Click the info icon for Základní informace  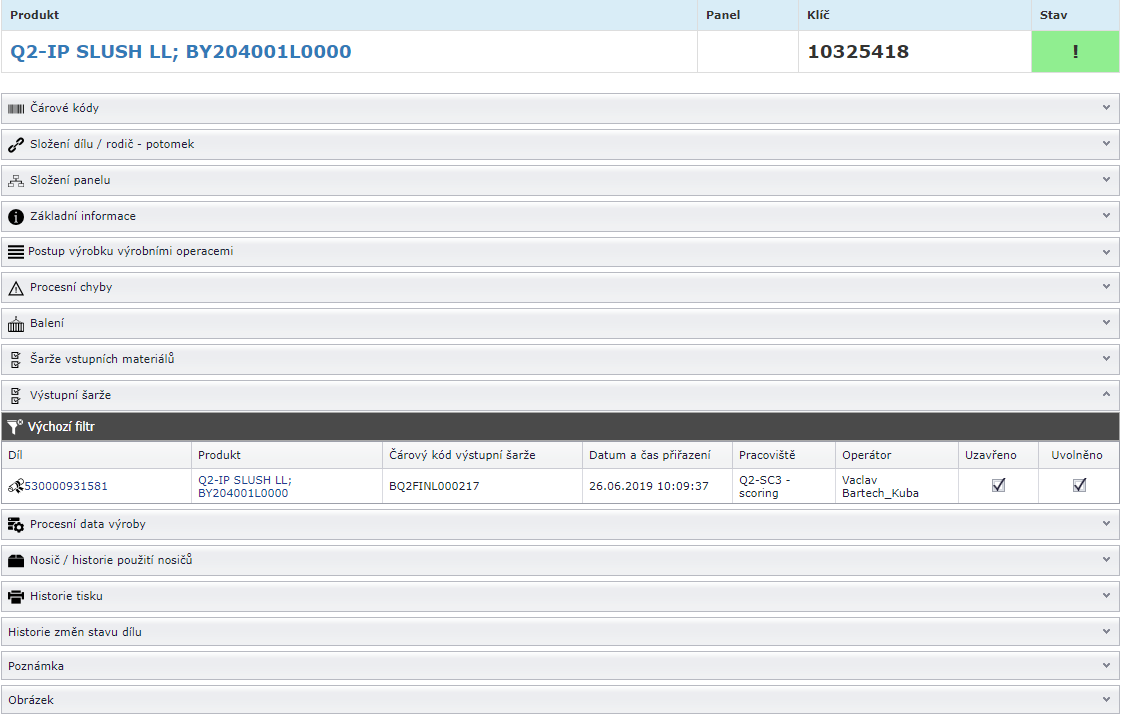coord(16,217)
